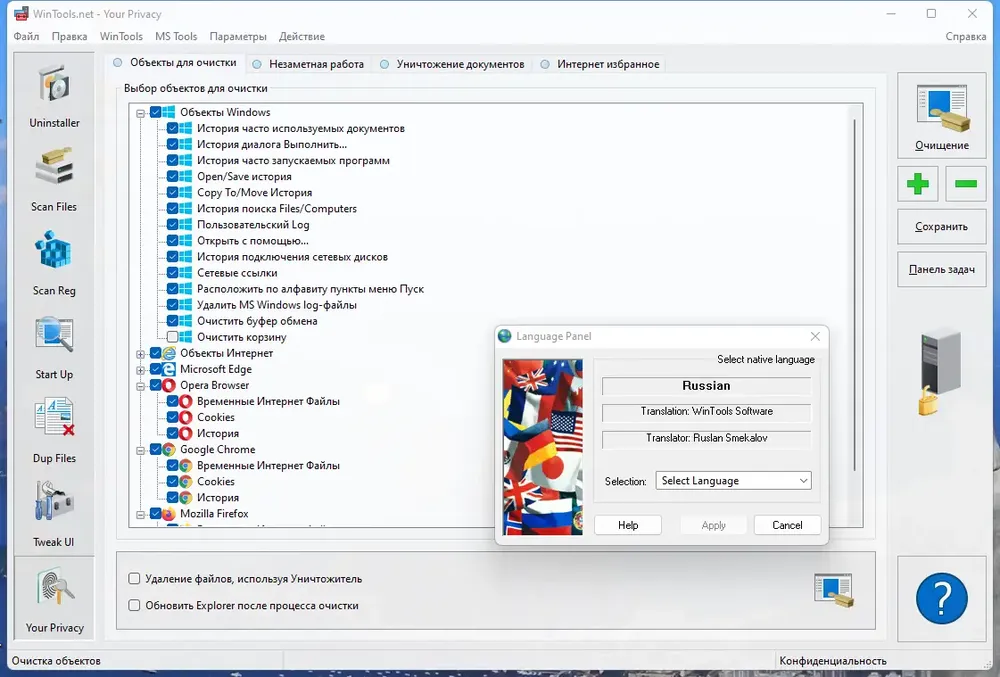Viewport: 1000px width, 677px height.
Task: Click the green minus button
Action: (x=965, y=184)
